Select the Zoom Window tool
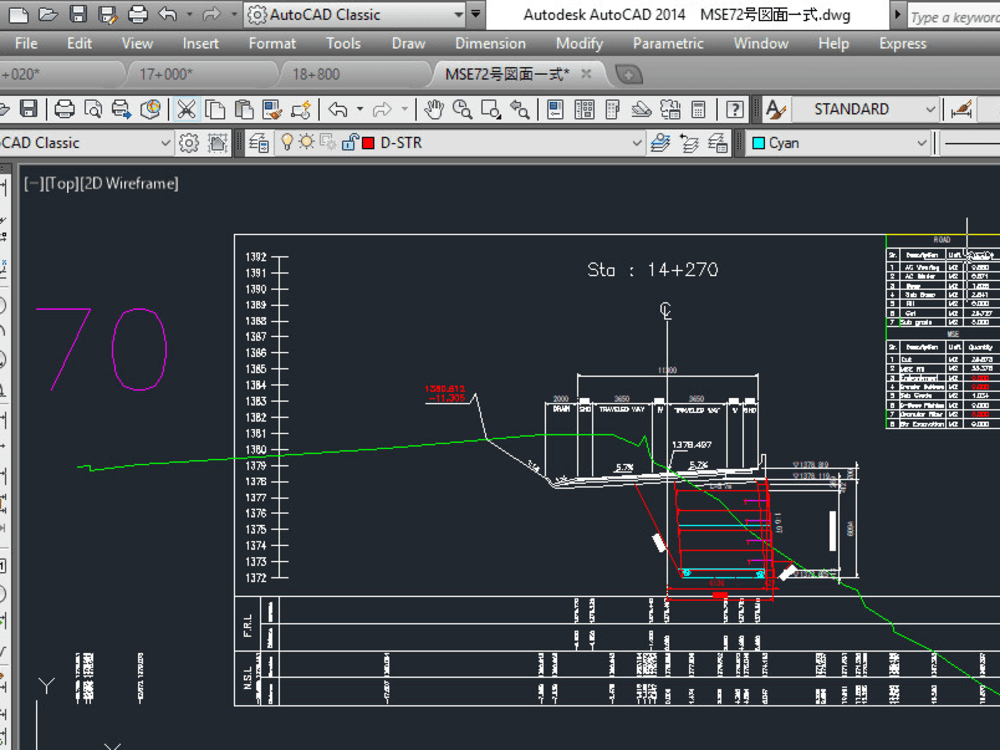Viewport: 1000px width, 750px height. [491, 110]
